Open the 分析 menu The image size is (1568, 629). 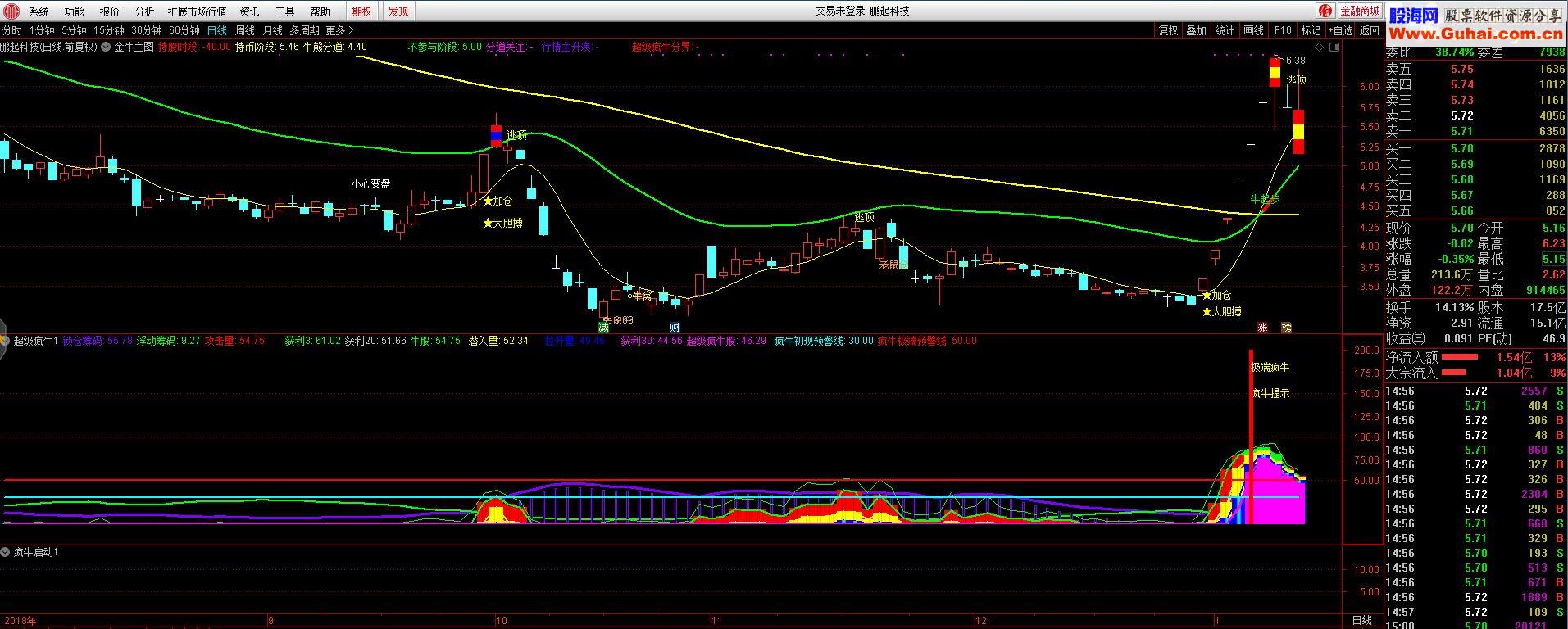tap(144, 11)
